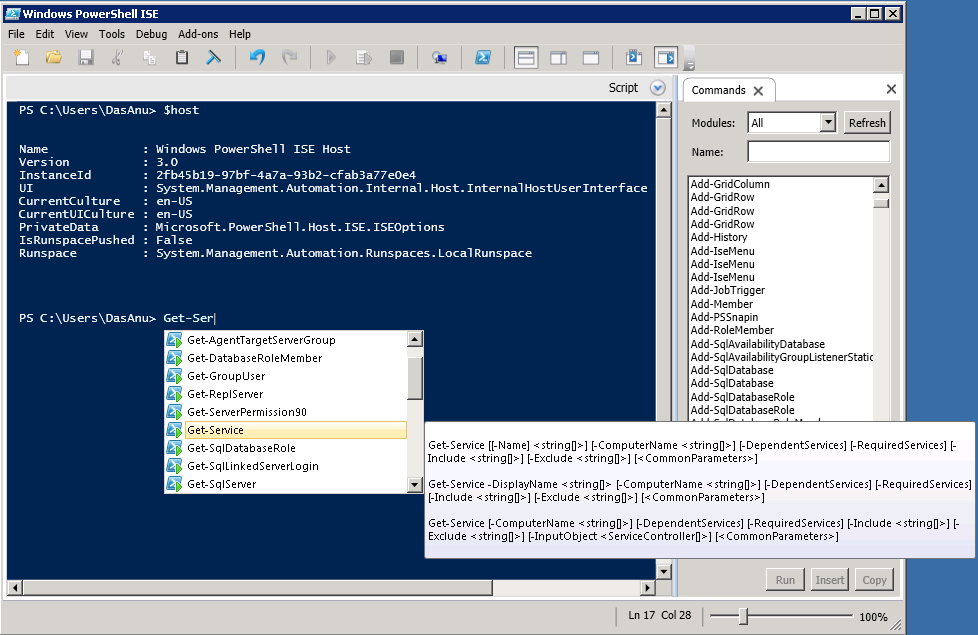The height and width of the screenshot is (635, 978).
Task: Select Get-SqlDatabaseRole from IntelliSense list
Action: click(x=241, y=448)
